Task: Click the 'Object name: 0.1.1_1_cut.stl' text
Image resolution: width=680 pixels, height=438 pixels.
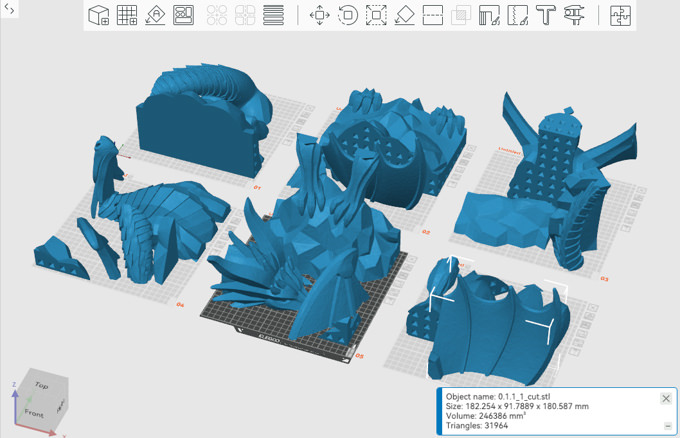Action: pos(498,396)
